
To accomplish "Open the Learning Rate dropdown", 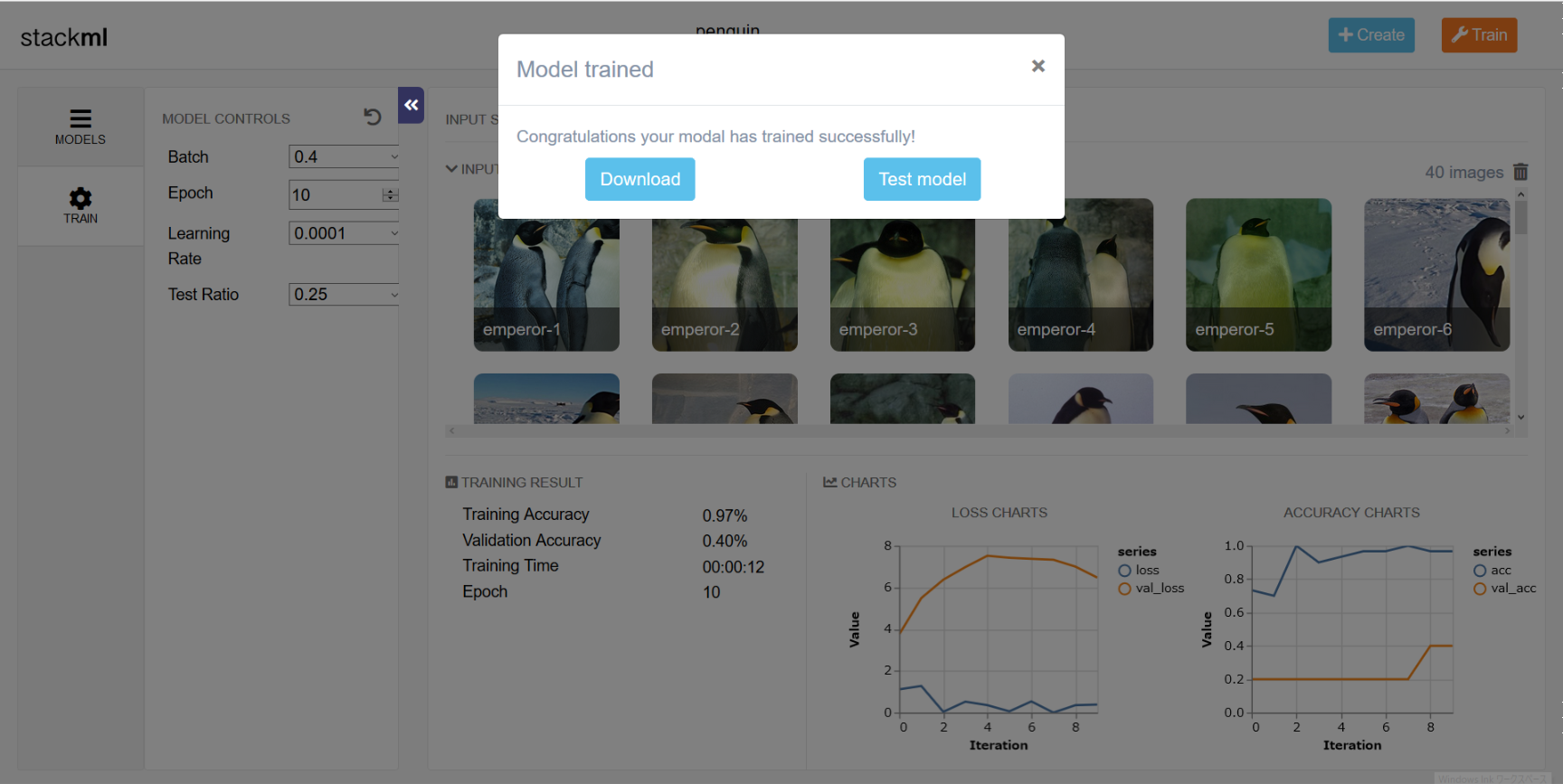I will (x=344, y=233).
